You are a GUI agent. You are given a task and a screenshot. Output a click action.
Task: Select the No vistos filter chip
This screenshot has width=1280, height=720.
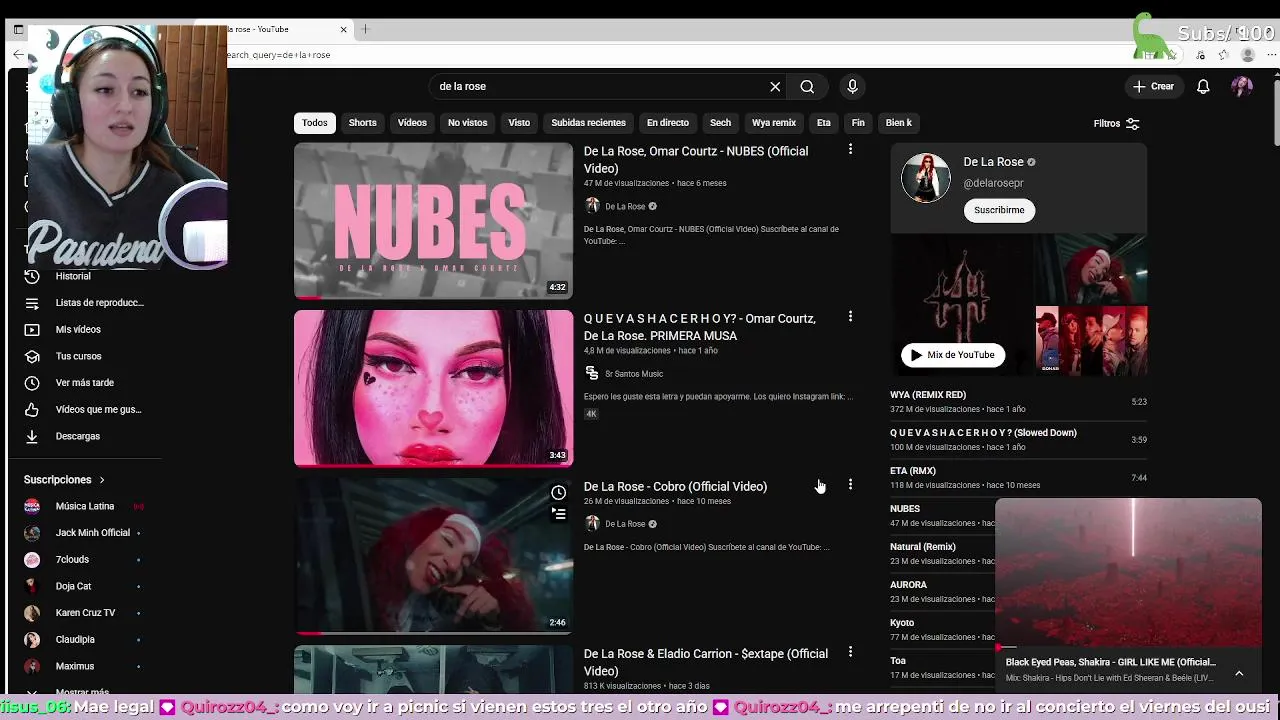467,123
